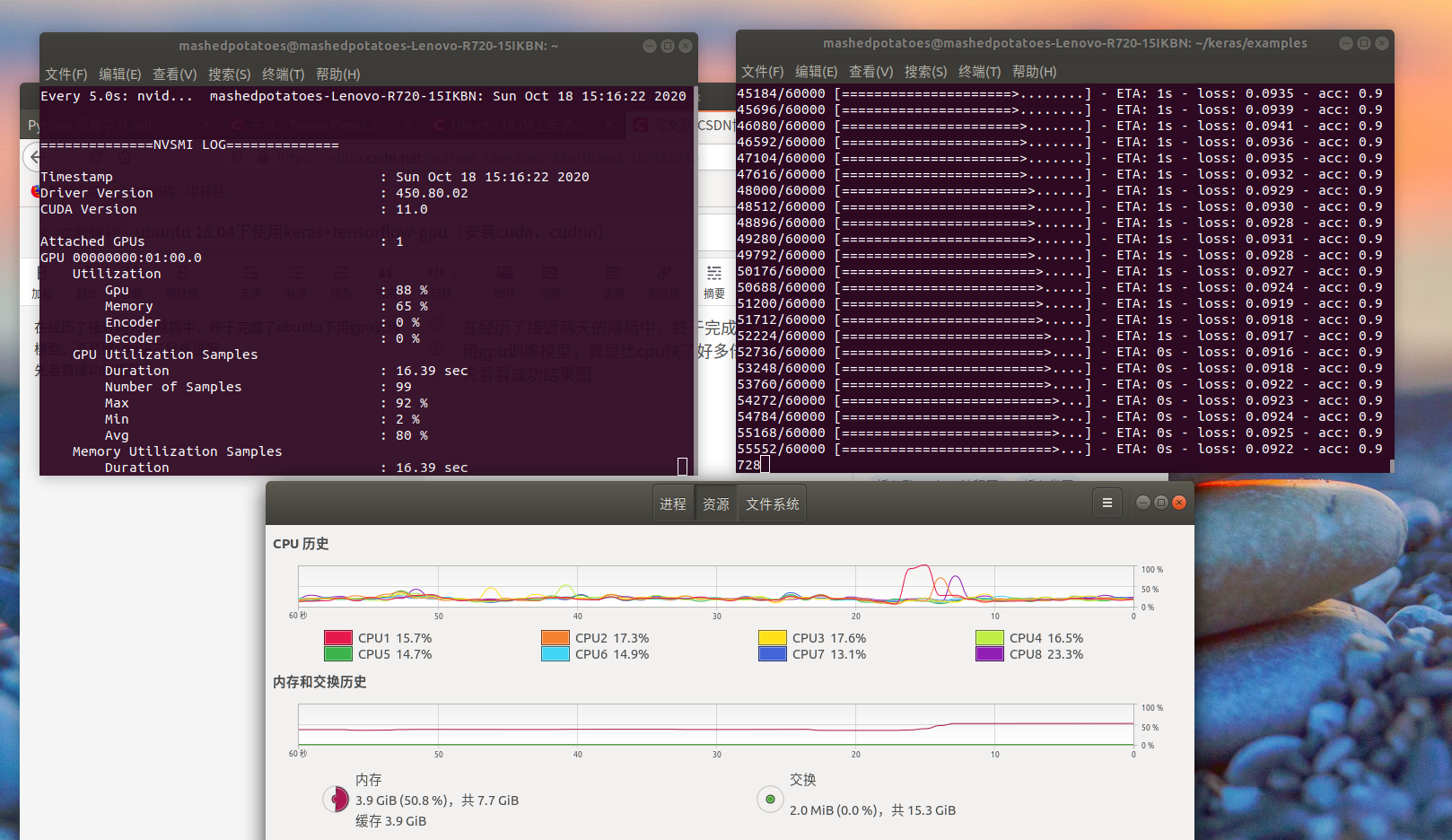This screenshot has height=840, width=1452.
Task: Maximize the keras/examples terminal window
Action: tap(1364, 43)
